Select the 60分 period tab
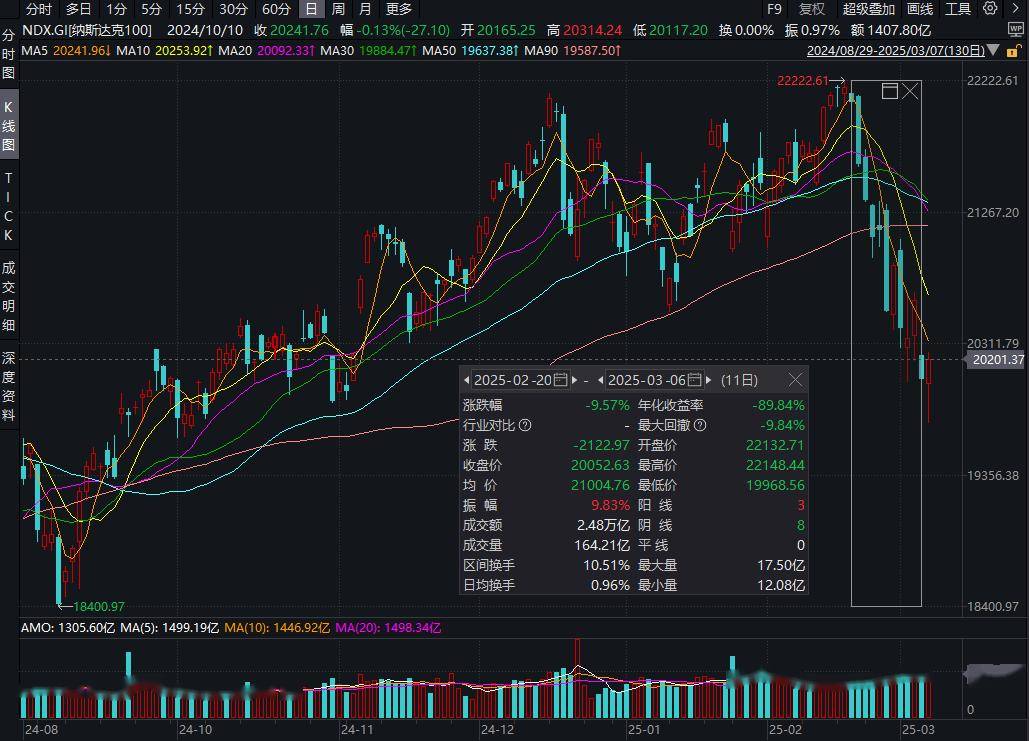The width and height of the screenshot is (1029, 741). click(276, 9)
